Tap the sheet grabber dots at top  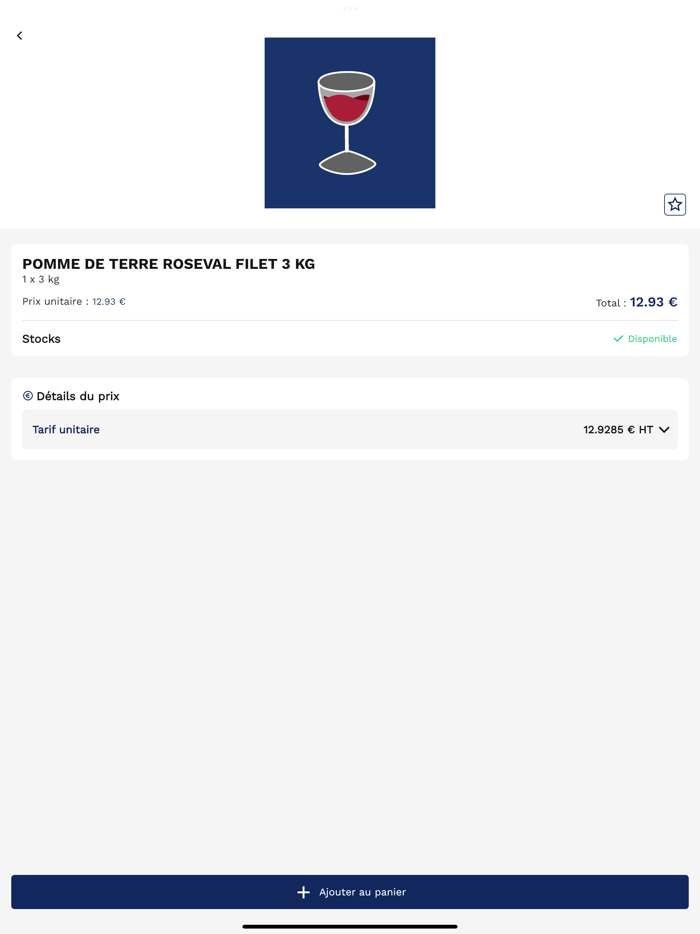[350, 8]
